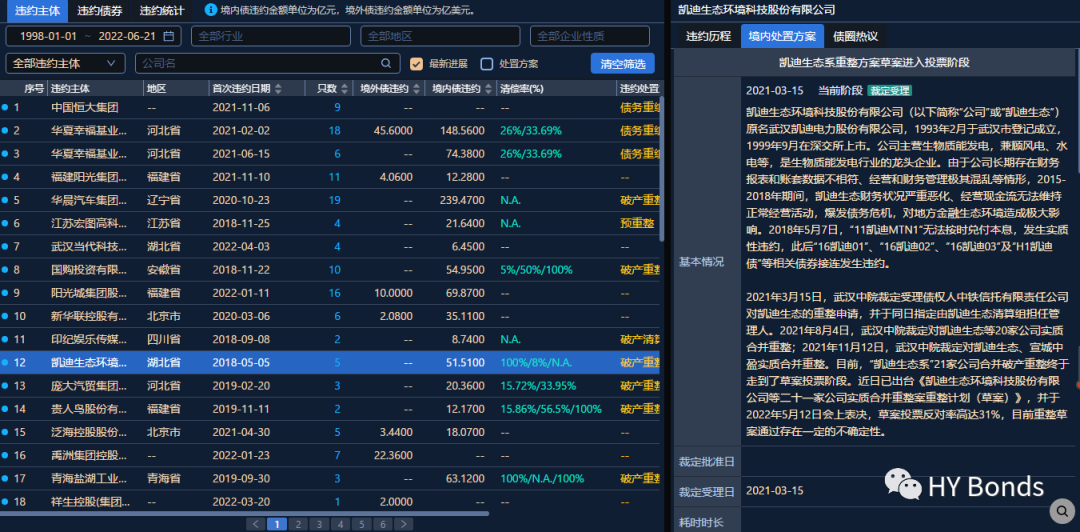
Task: Click the round magnifier icon at bottom right
Action: pos(1061,511)
